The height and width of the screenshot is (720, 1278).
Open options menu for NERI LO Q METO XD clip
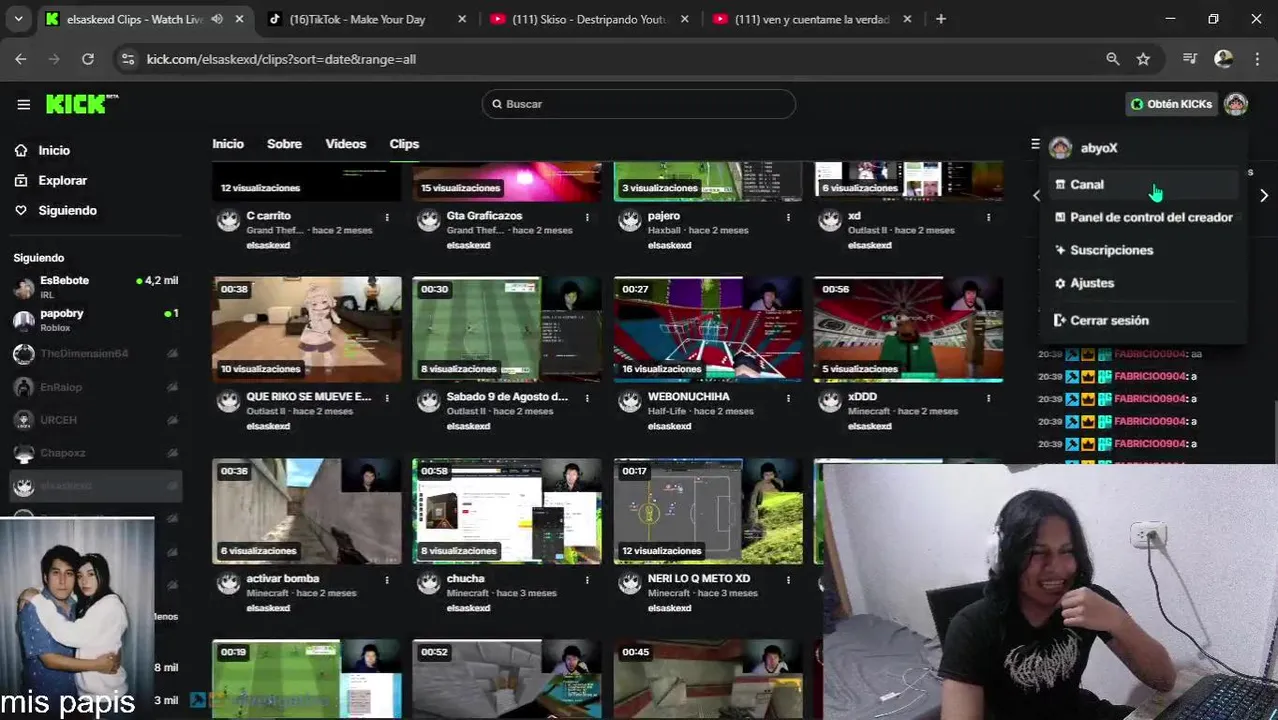788,580
